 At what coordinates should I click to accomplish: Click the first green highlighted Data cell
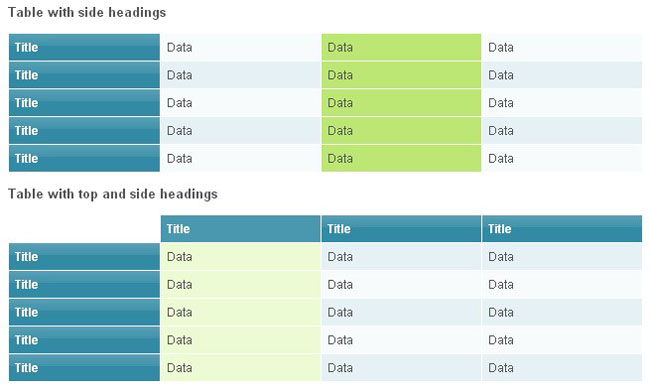tap(401, 47)
